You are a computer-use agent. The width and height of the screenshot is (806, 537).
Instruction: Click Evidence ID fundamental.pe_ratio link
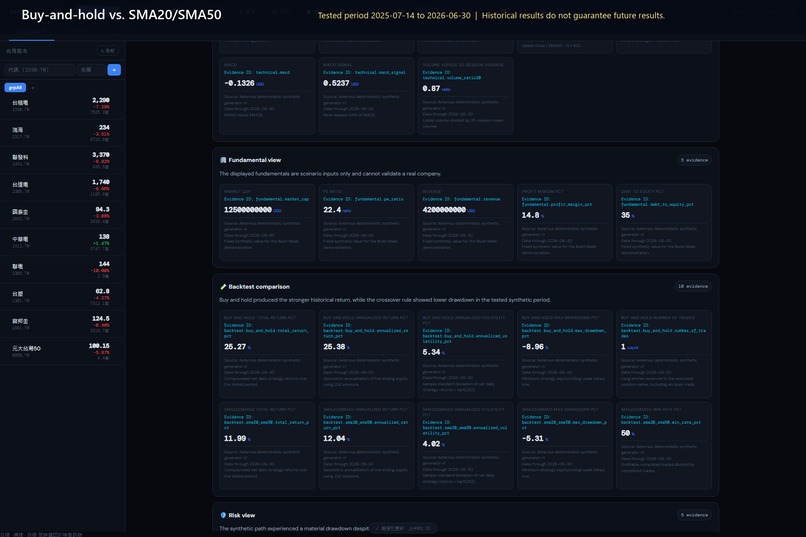363,199
